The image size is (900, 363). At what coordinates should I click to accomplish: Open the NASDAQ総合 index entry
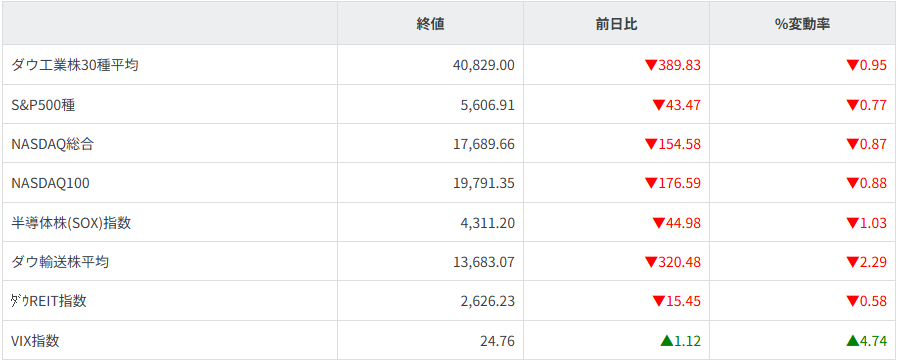tap(52, 144)
